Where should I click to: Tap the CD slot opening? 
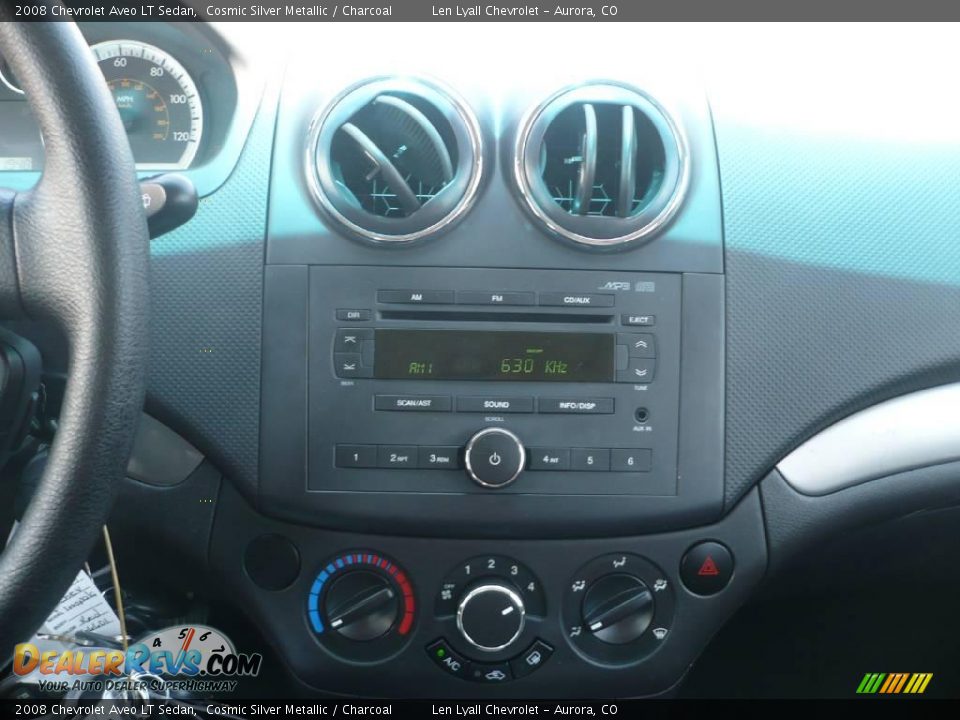point(496,317)
